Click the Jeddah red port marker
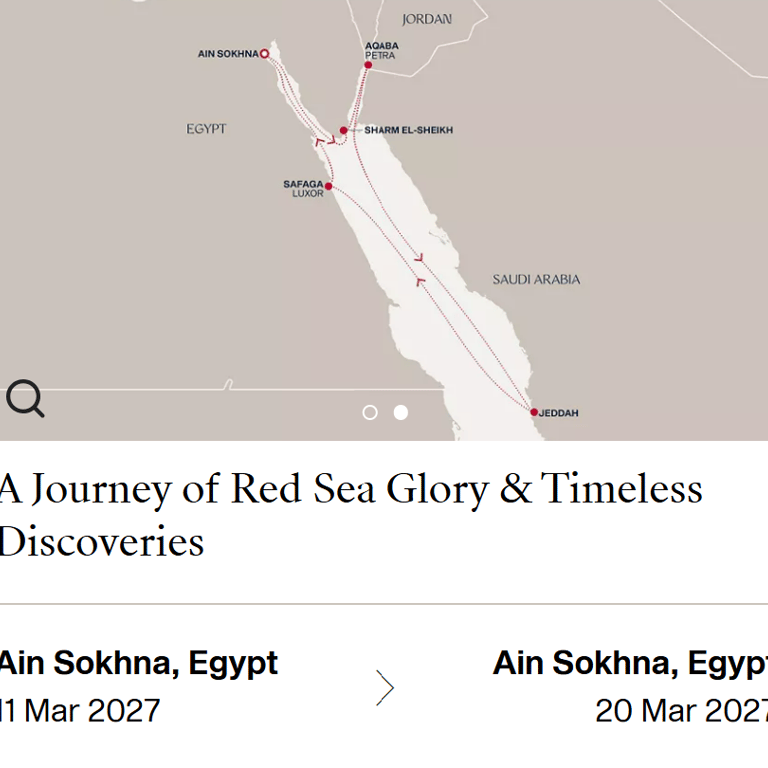The image size is (768, 768). tap(534, 412)
